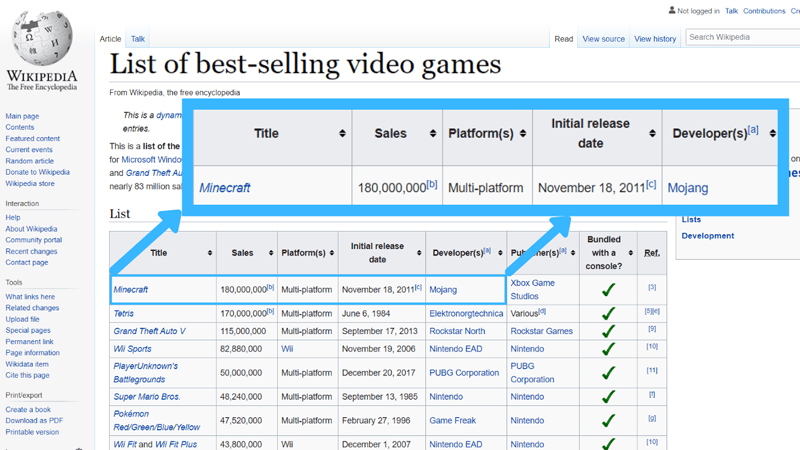800x450 pixels.
Task: Open Xbox Game Studios publisher link
Action: pos(533,289)
